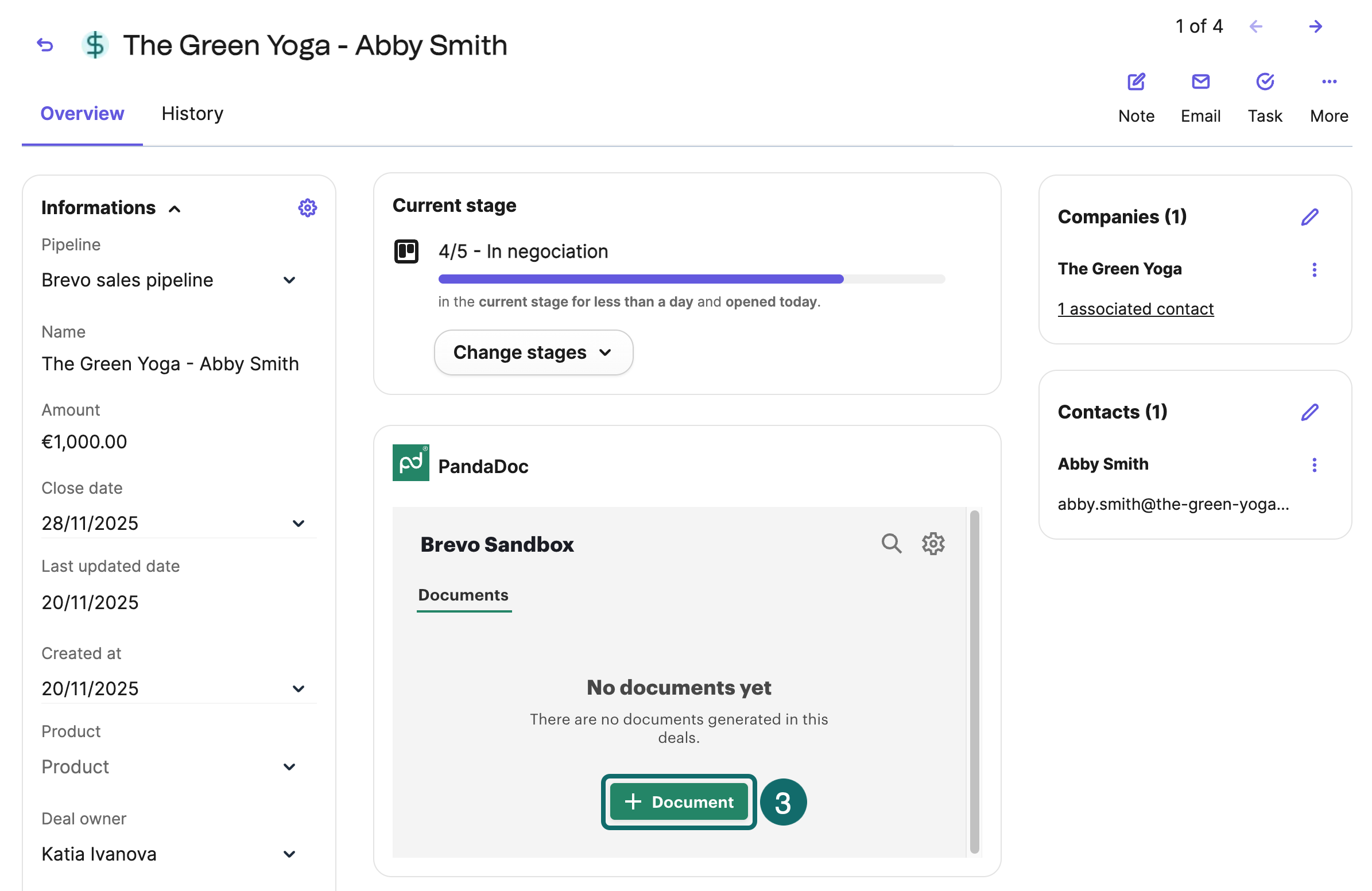Expand the Pipeline dropdown
The width and height of the screenshot is (1372, 891).
point(289,280)
